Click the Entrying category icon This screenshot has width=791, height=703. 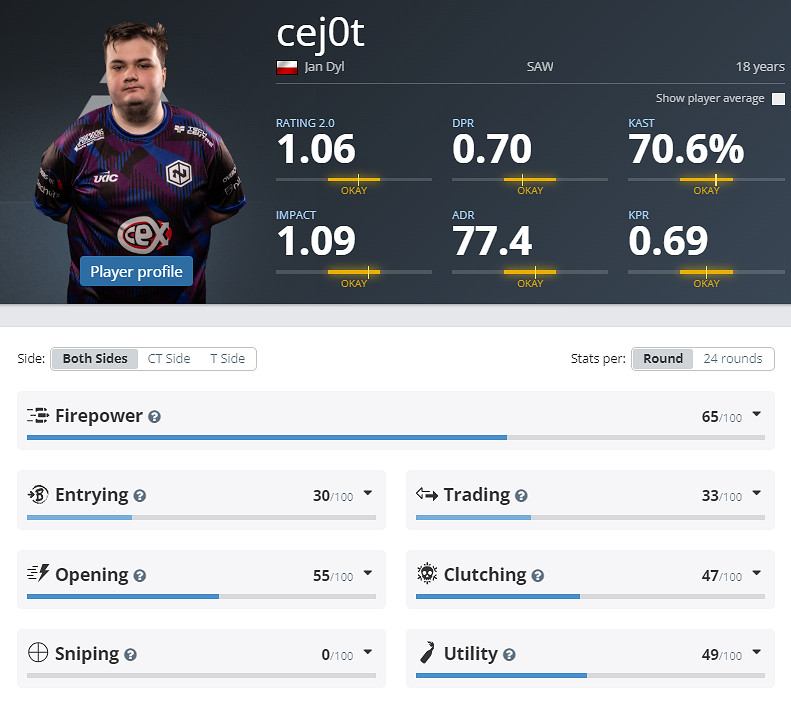coord(38,494)
